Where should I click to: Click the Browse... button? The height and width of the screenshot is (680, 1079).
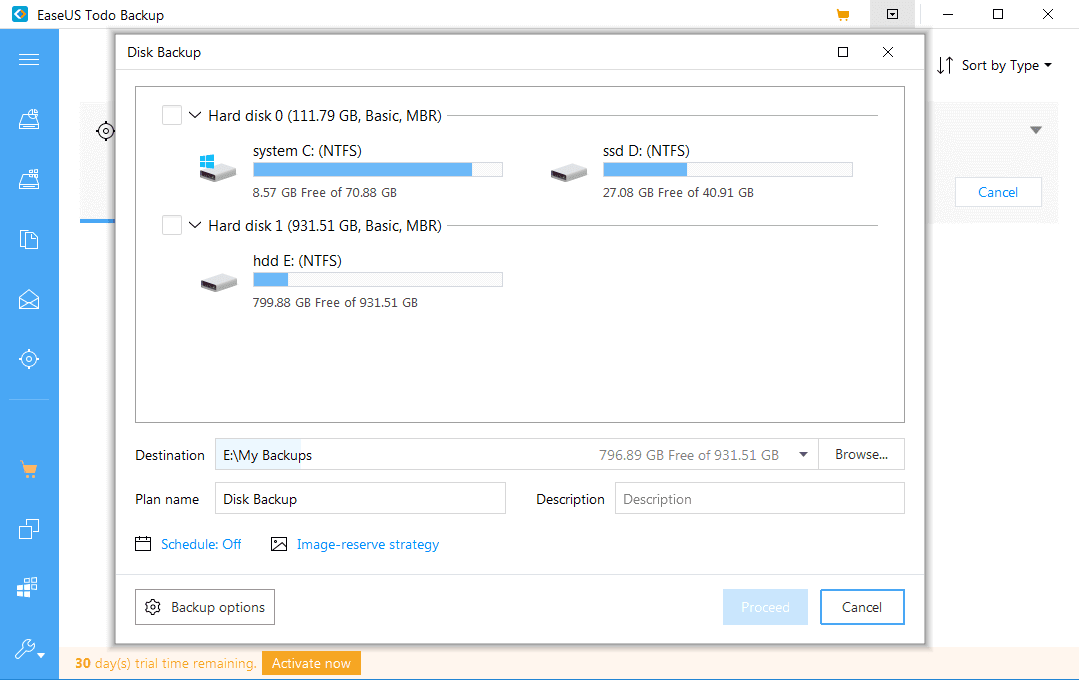pos(861,455)
